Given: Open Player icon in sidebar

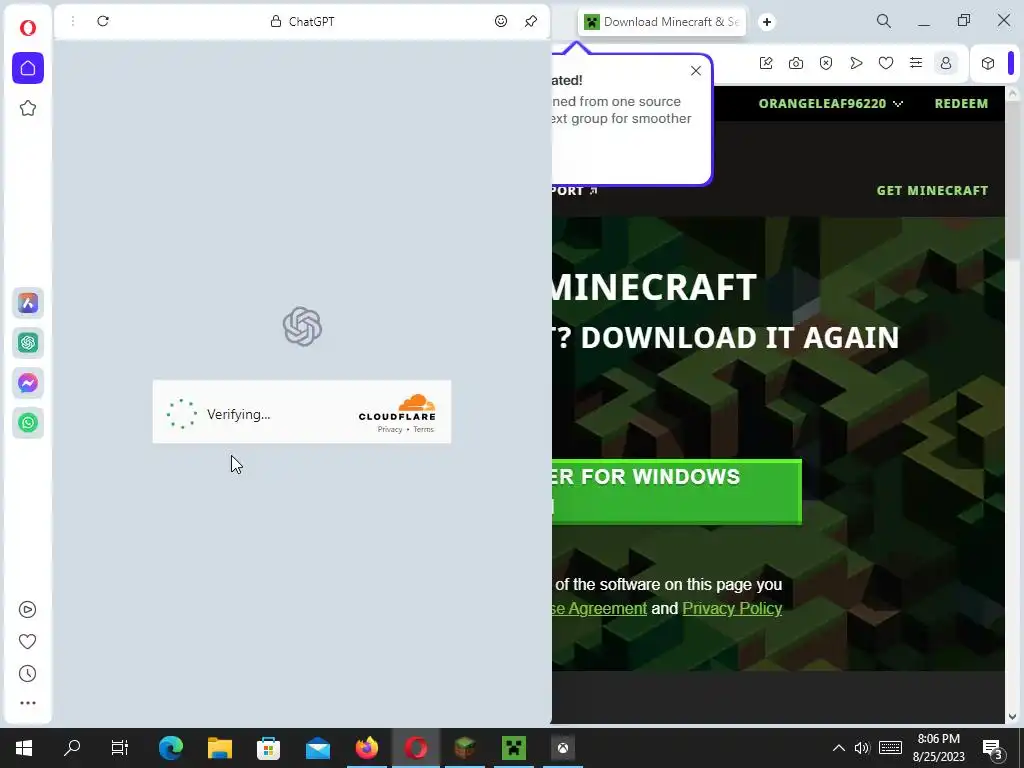Looking at the screenshot, I should pyautogui.click(x=27, y=609).
